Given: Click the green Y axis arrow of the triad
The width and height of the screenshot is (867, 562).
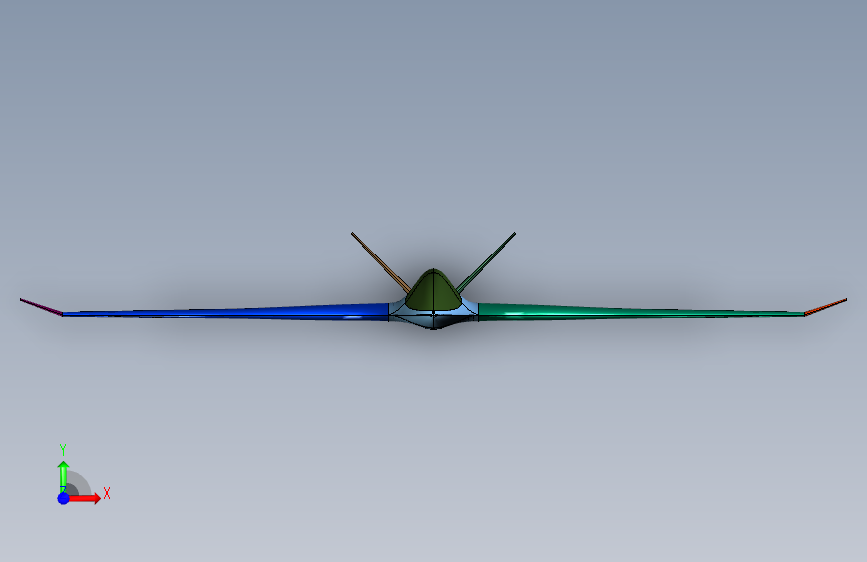Looking at the screenshot, I should click(64, 475).
